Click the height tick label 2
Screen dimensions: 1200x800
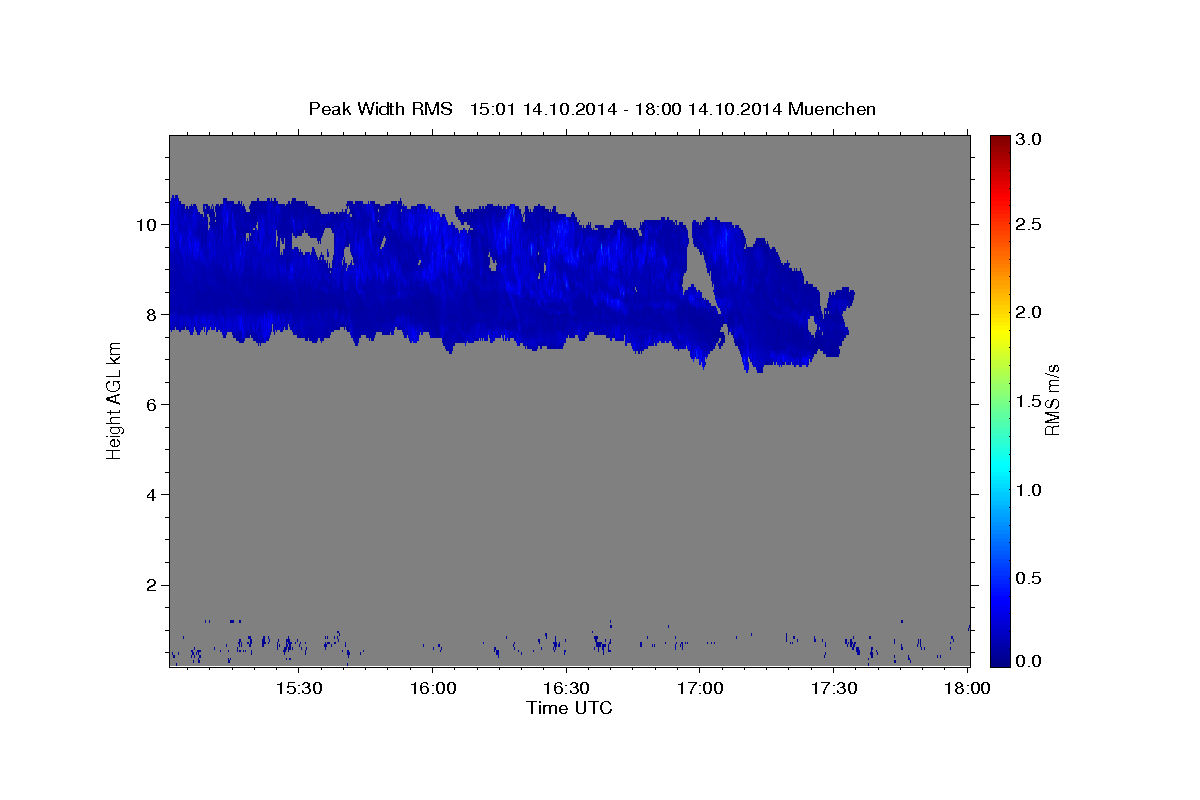click(x=153, y=584)
